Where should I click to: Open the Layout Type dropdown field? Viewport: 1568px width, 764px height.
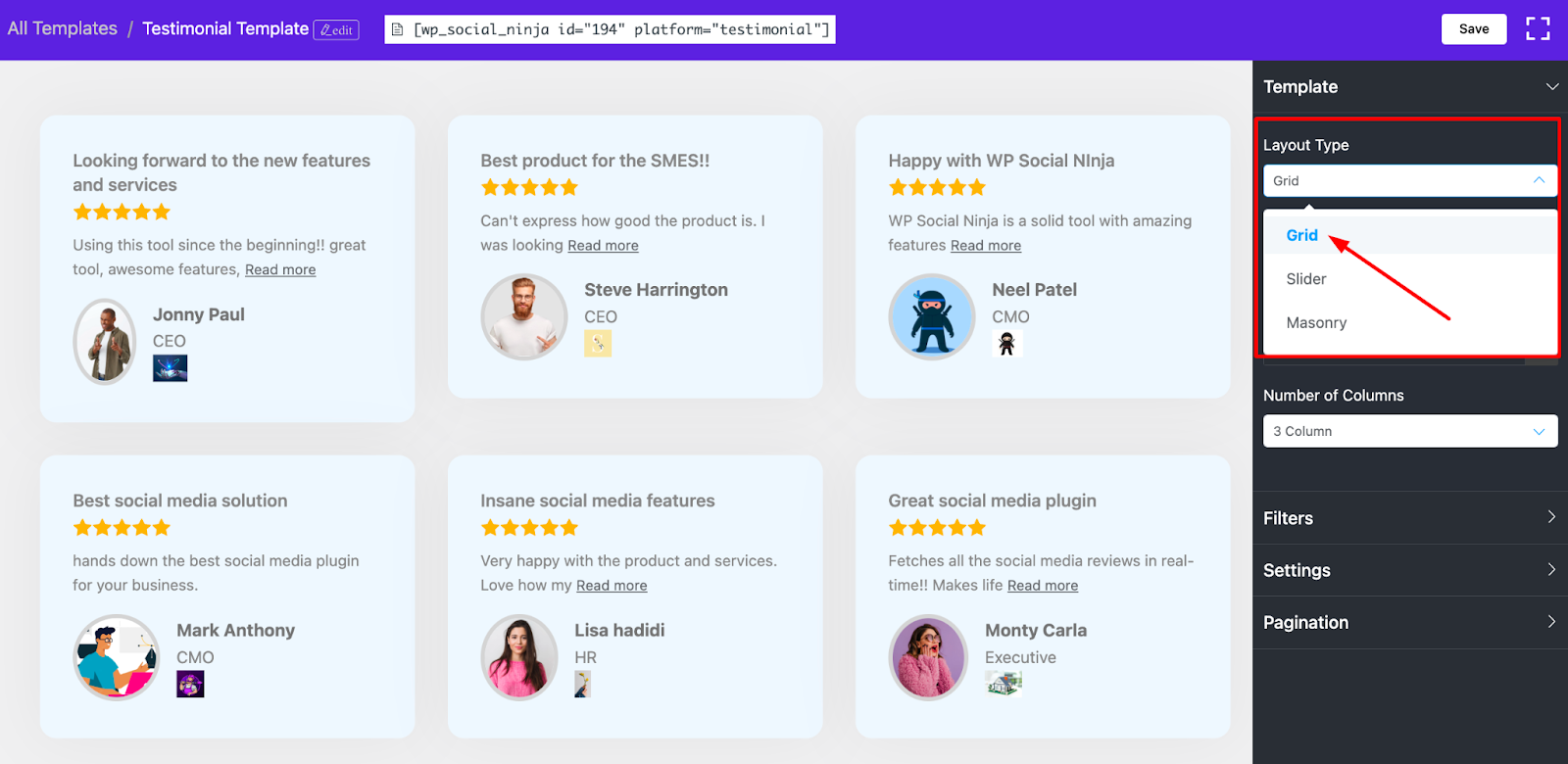(1410, 181)
